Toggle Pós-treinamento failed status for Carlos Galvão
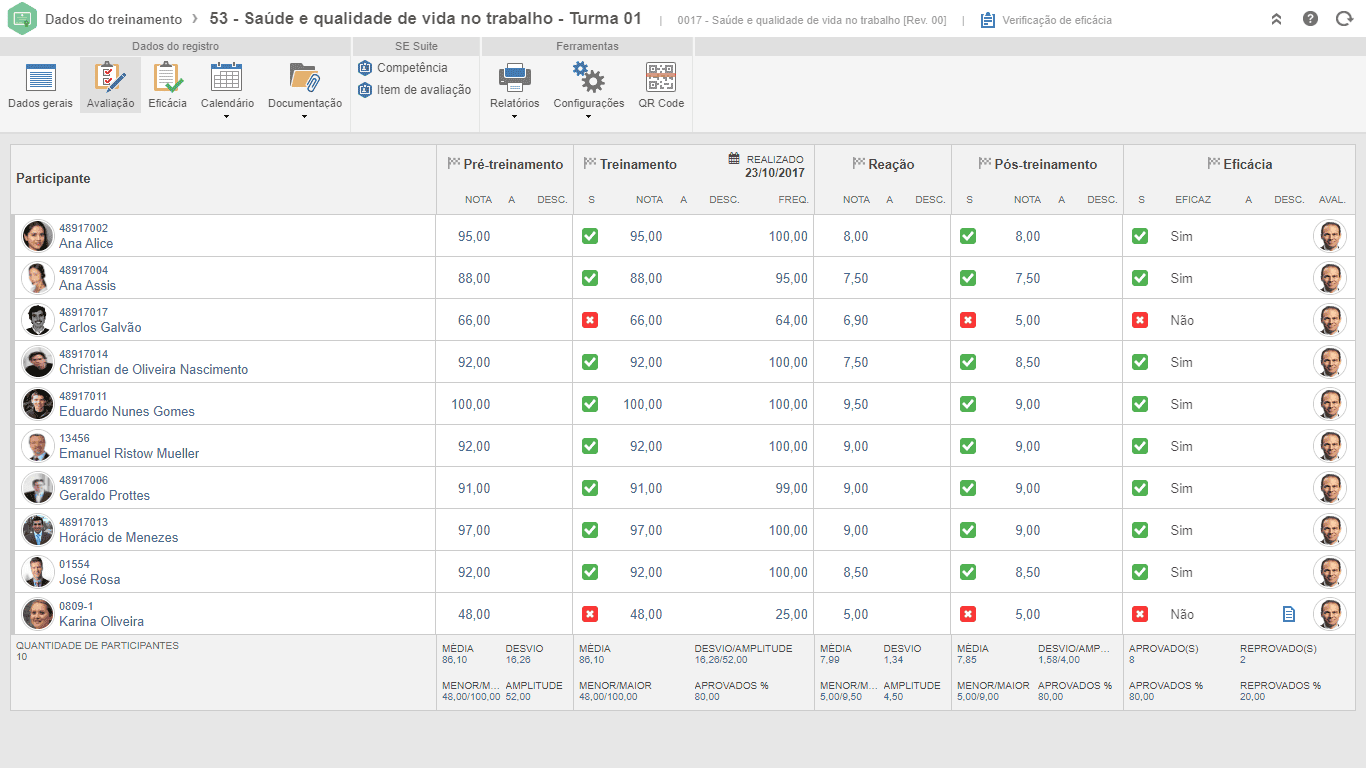The width and height of the screenshot is (1366, 768). (x=968, y=320)
